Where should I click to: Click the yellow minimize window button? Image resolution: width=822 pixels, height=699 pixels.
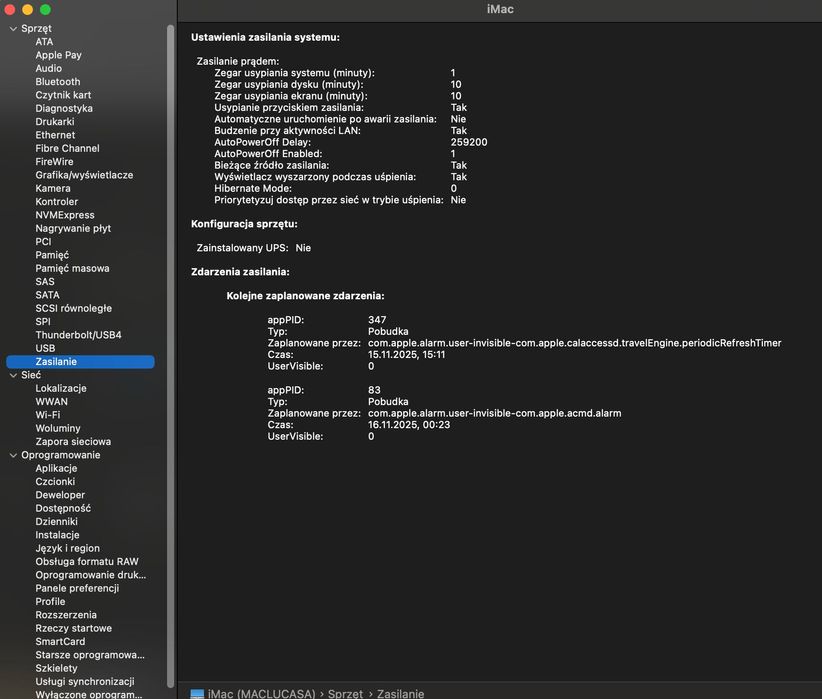(27, 9)
